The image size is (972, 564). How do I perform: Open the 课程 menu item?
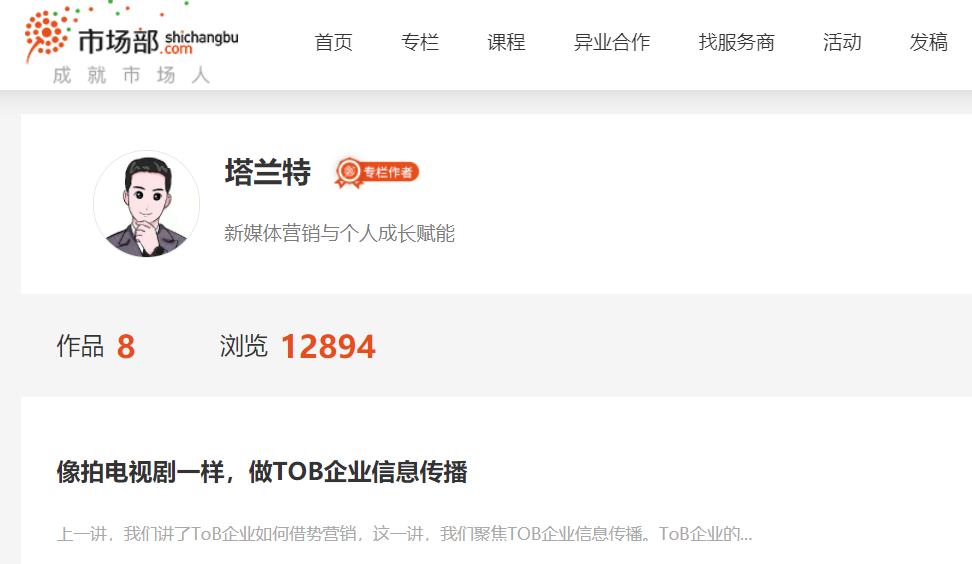click(x=506, y=42)
